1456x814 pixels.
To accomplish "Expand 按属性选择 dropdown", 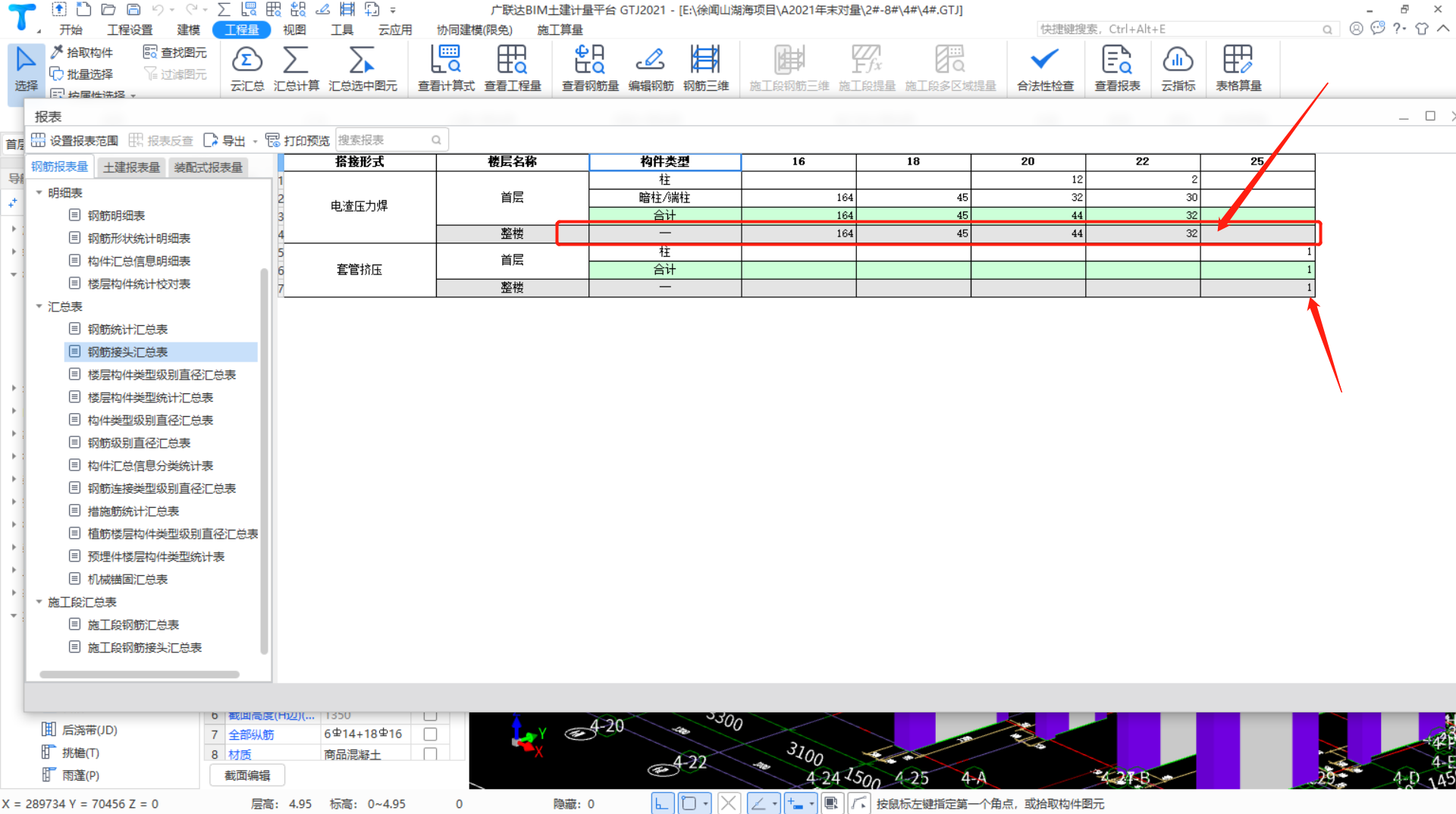I will click(133, 95).
